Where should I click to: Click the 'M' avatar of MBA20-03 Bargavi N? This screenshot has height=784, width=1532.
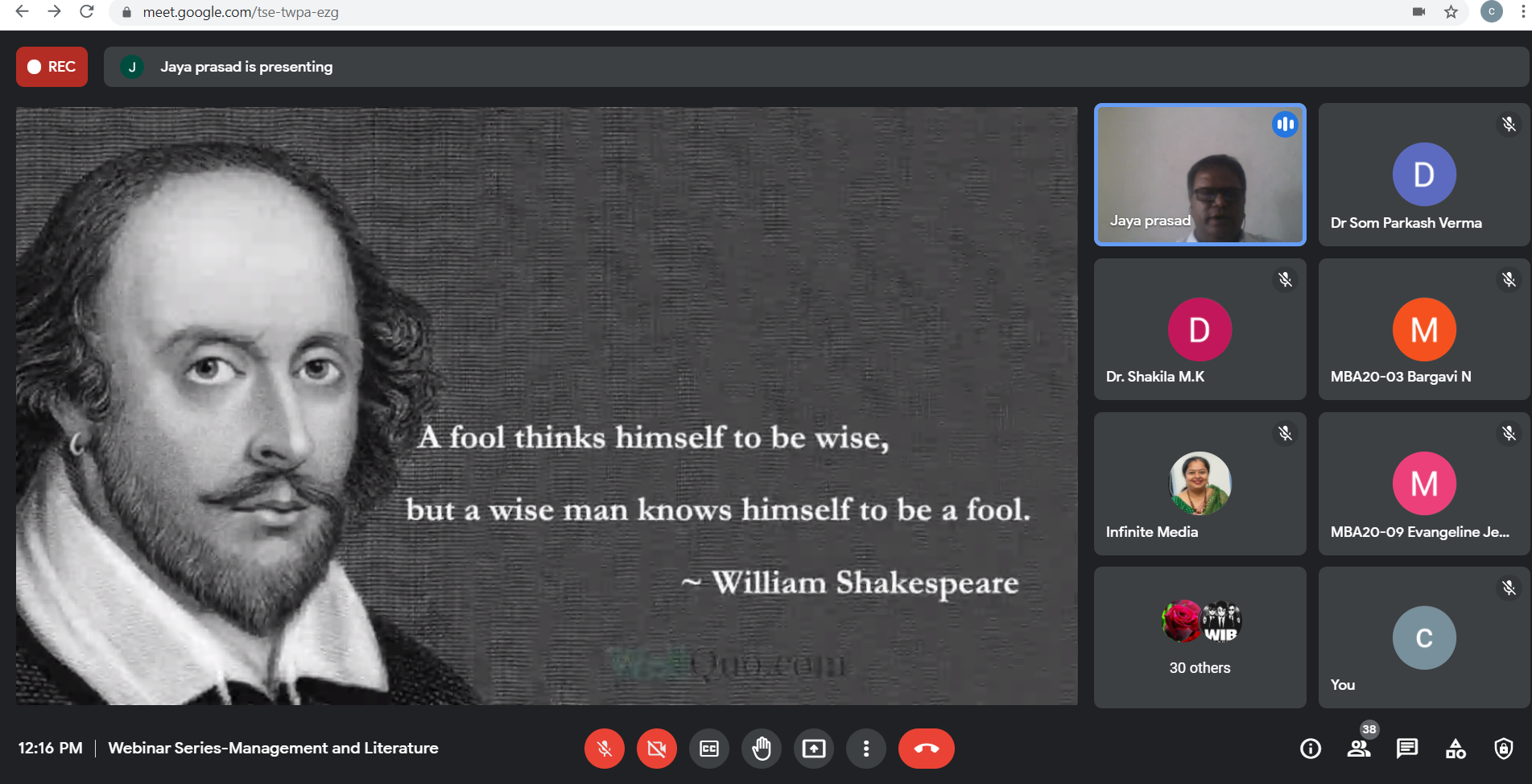point(1424,329)
